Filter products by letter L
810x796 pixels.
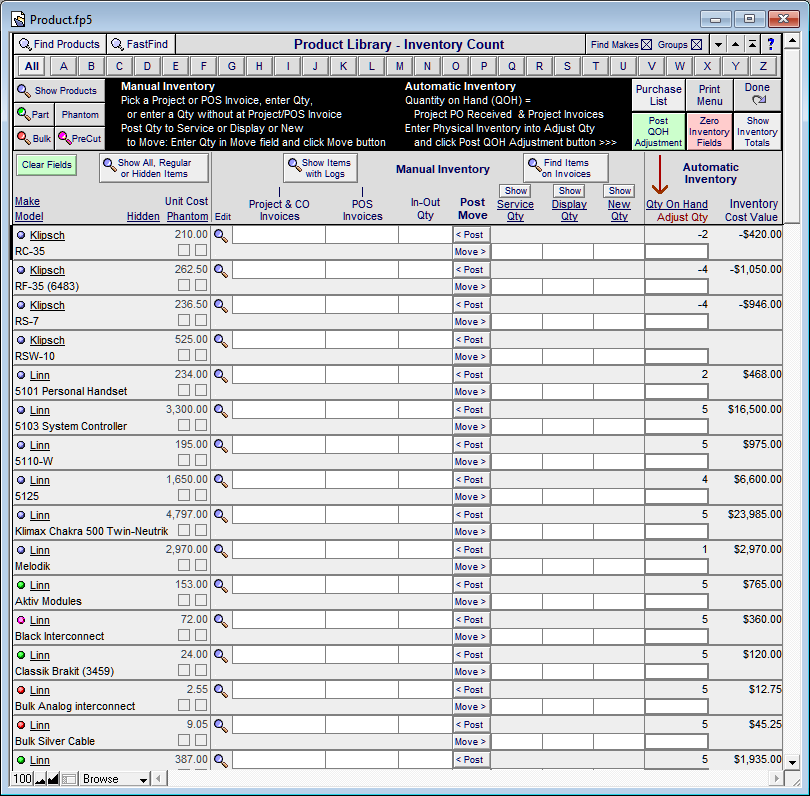(371, 66)
